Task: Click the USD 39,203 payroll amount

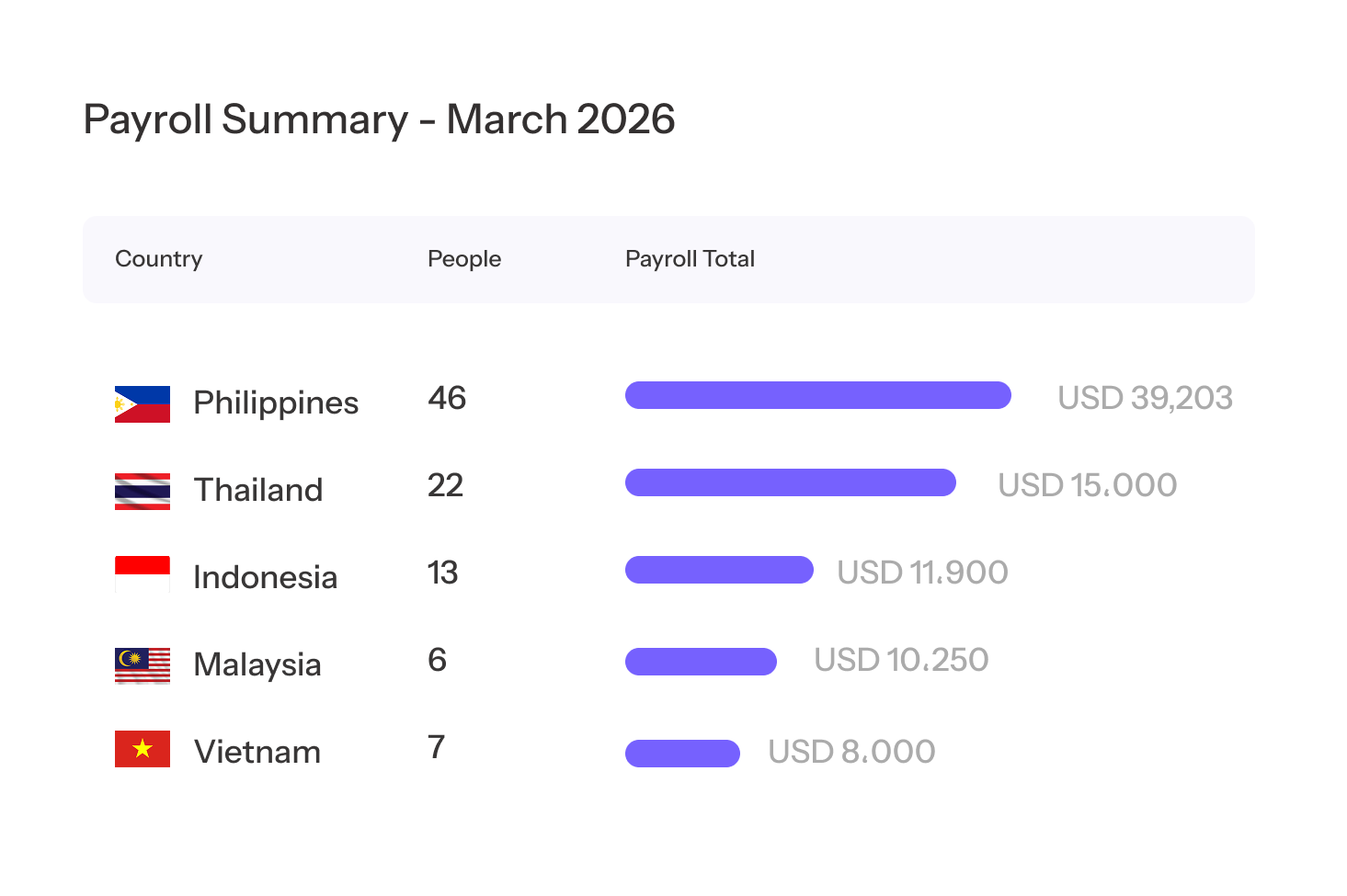Action: pyautogui.click(x=1145, y=398)
